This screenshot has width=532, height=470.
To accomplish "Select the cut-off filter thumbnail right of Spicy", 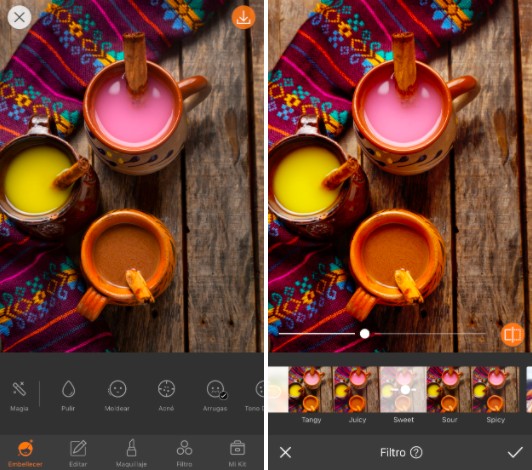I will click(529, 389).
